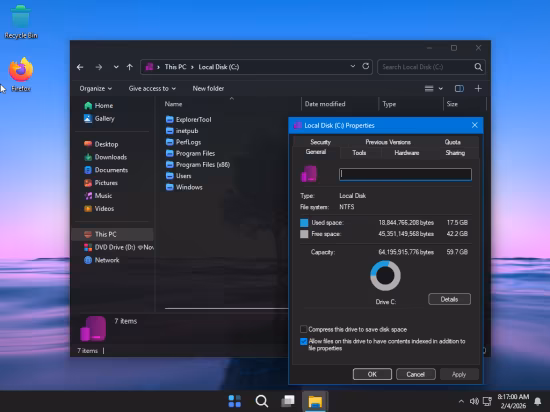
Task: Open the Organize menu
Action: [x=95, y=89]
